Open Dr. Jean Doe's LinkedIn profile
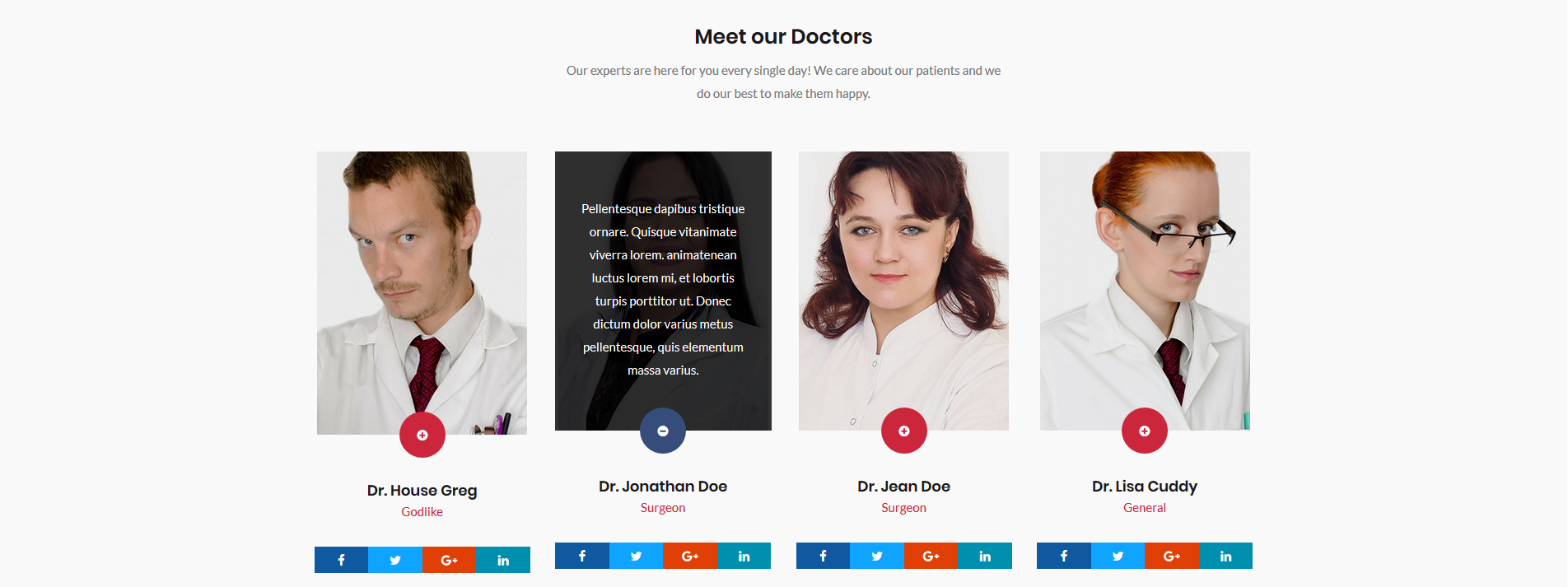The image size is (1568, 587). coord(985,556)
